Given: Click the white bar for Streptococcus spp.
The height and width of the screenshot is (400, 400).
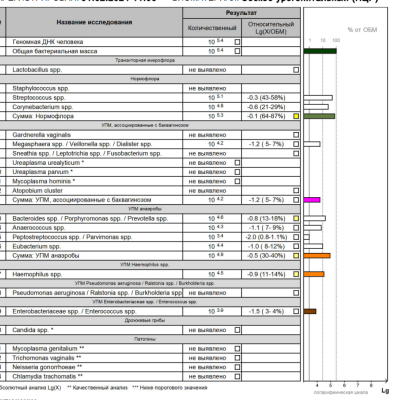Looking at the screenshot, I should [x=318, y=98].
